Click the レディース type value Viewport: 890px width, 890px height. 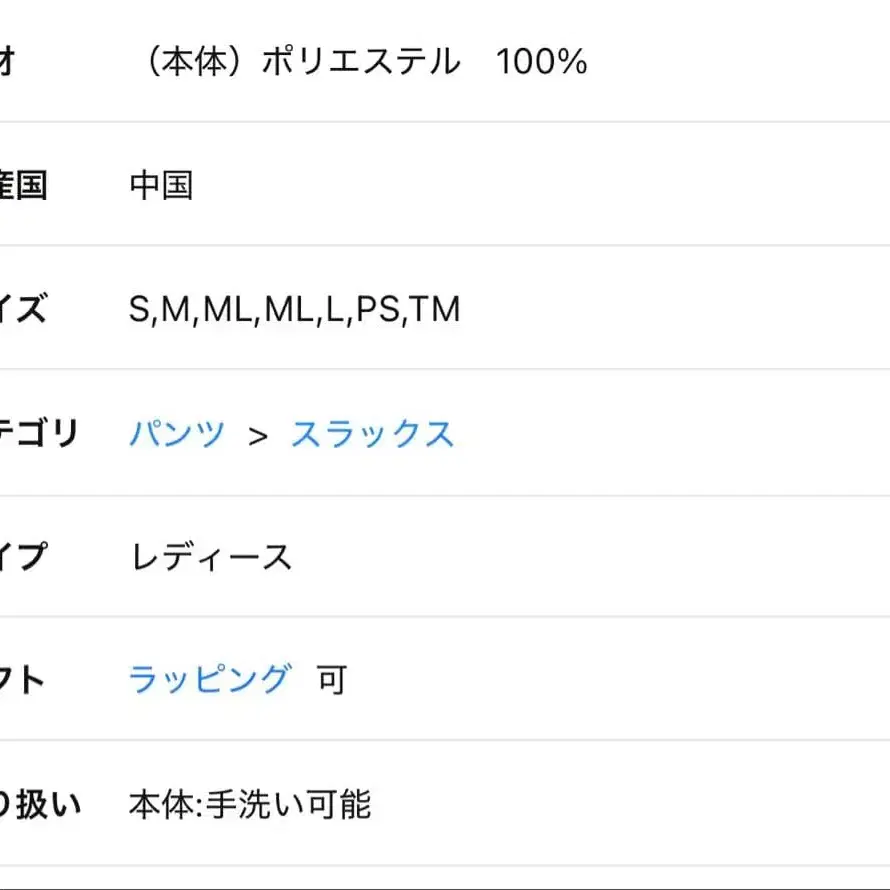210,555
